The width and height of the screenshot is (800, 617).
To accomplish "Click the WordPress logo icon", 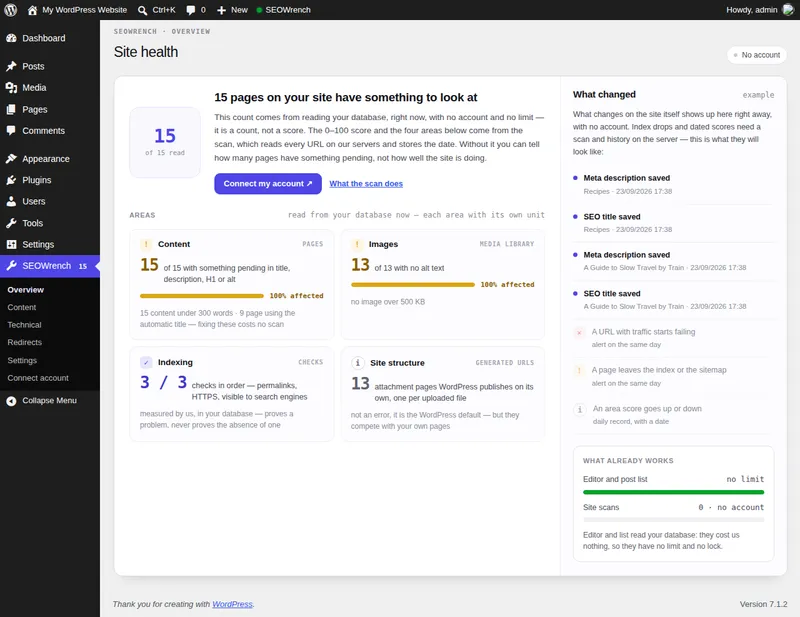I will coord(10,10).
